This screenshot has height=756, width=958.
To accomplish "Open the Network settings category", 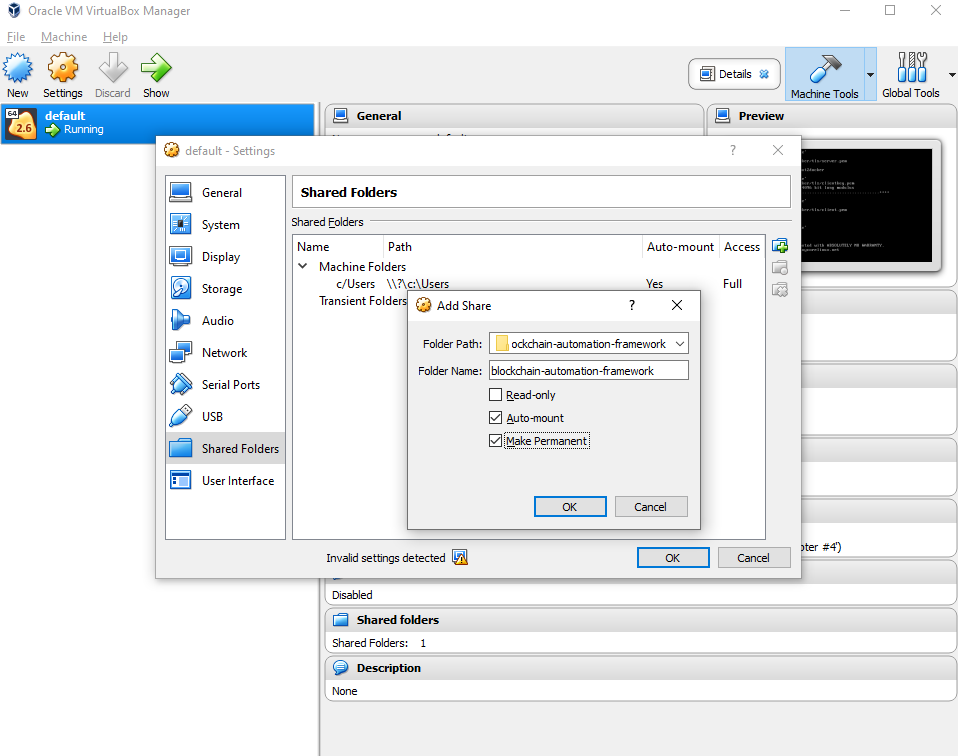I will pos(225,353).
